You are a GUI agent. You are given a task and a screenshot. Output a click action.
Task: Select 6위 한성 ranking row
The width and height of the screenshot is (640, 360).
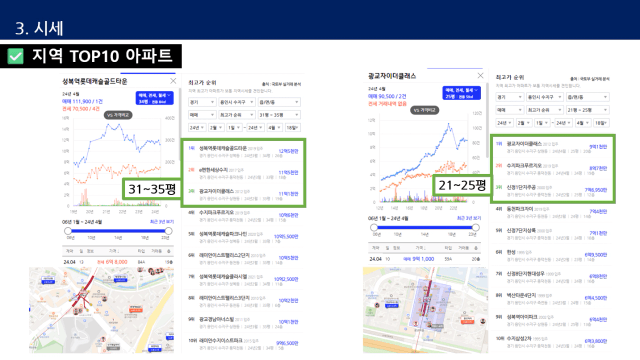tap(552, 255)
